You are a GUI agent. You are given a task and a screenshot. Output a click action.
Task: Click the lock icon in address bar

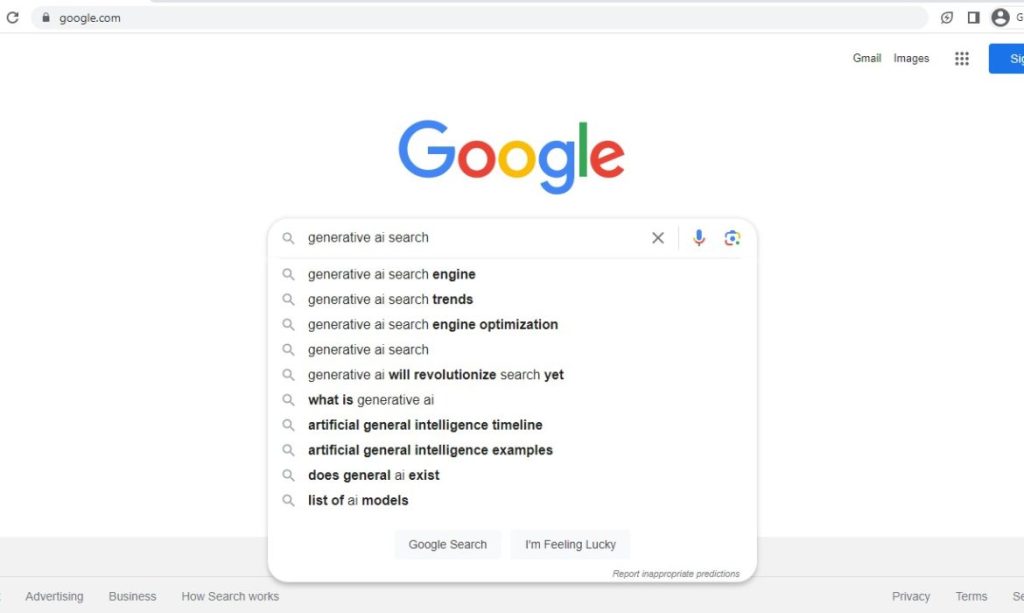45,18
